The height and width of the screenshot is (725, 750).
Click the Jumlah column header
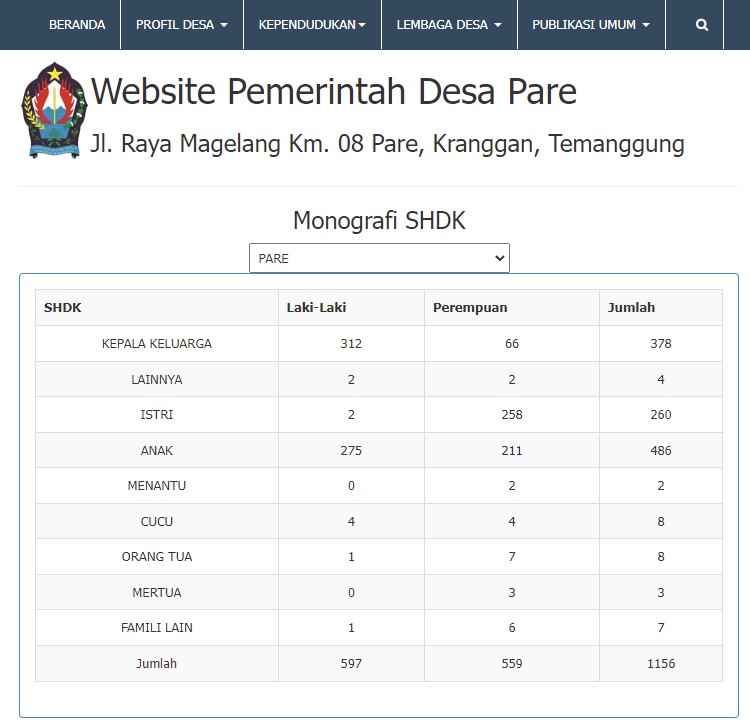click(631, 308)
